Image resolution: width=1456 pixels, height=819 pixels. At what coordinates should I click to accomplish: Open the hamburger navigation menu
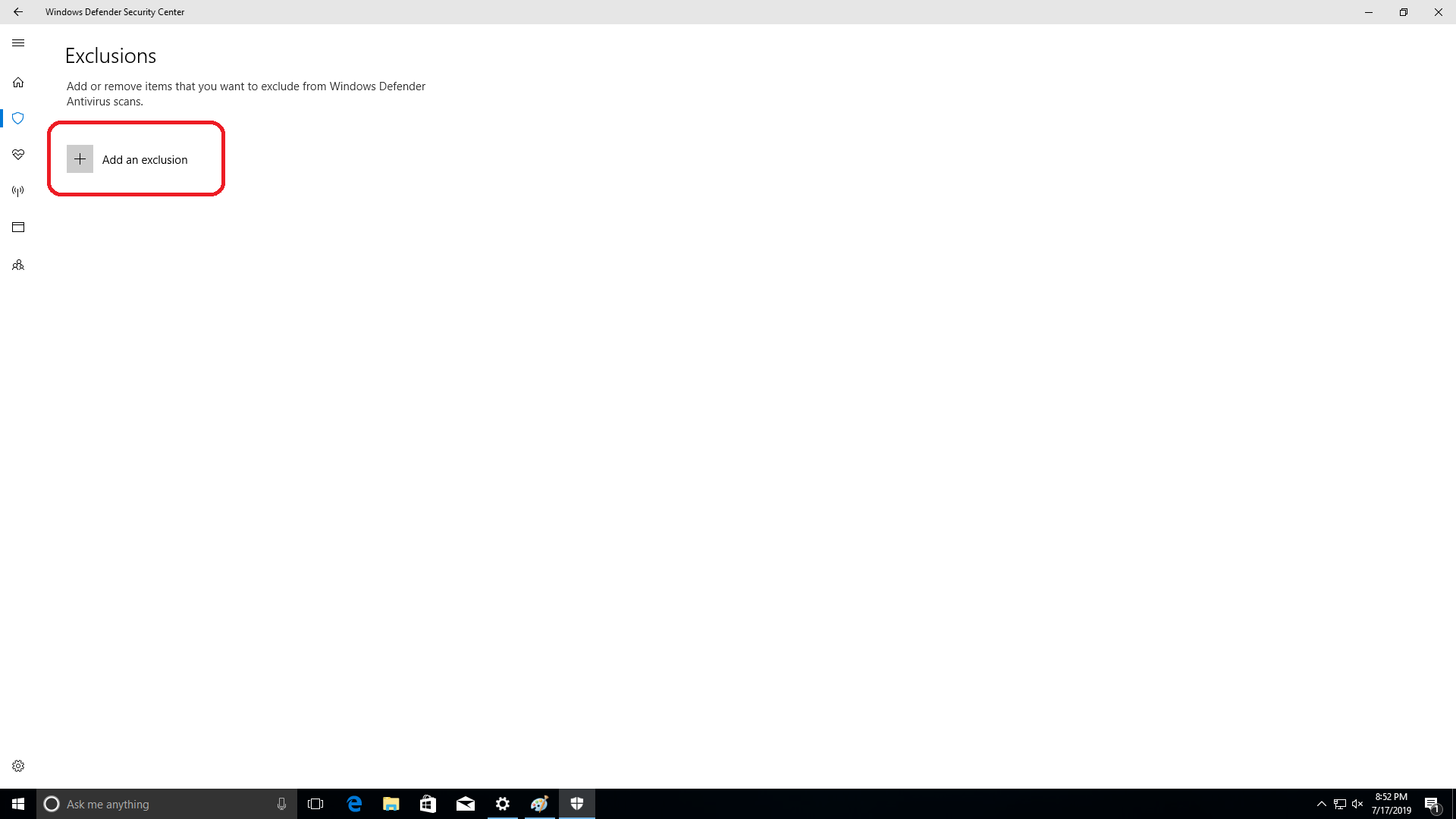pos(18,43)
